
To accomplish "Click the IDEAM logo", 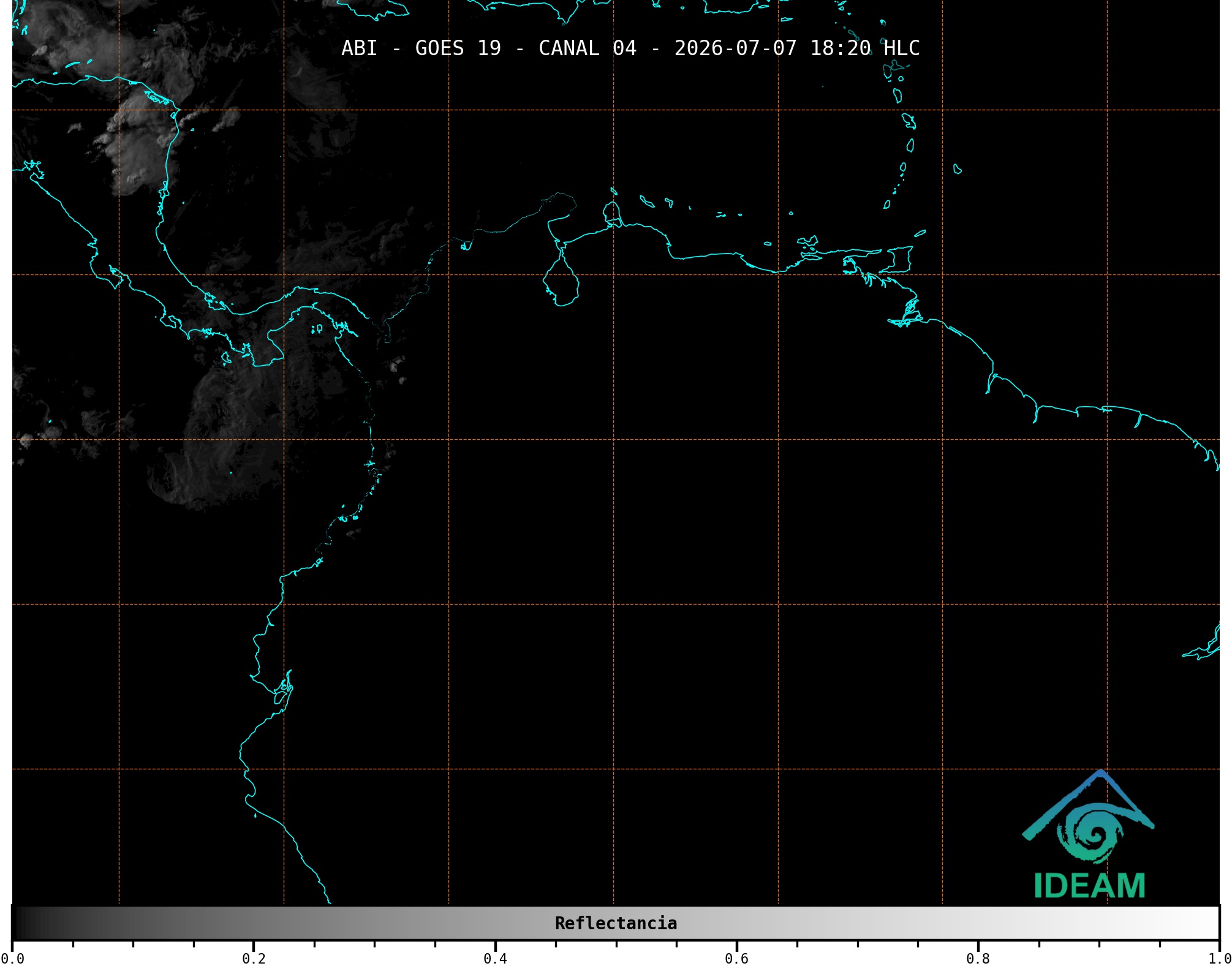I will pyautogui.click(x=1089, y=834).
